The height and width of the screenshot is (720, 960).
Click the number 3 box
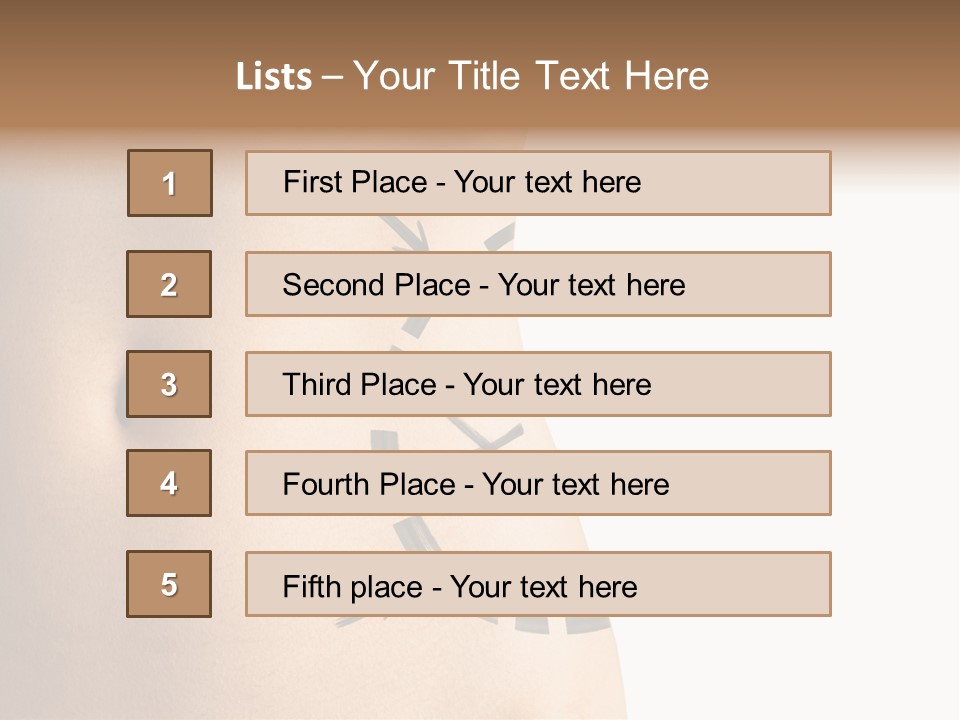coord(169,384)
